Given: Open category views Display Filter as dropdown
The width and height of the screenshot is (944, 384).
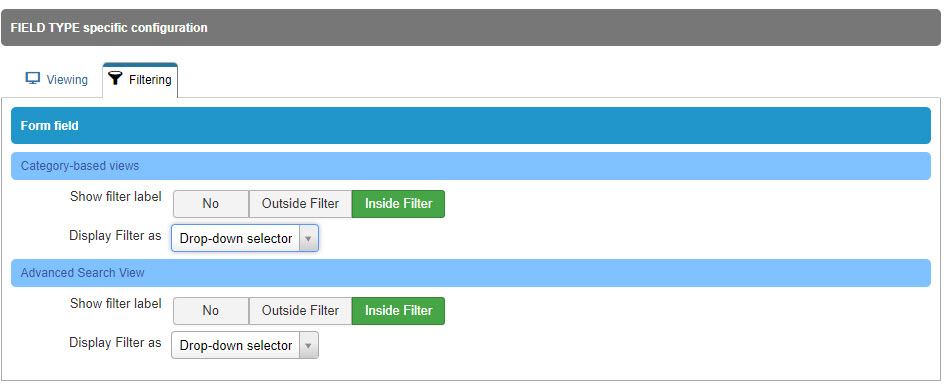Looking at the screenshot, I should [x=244, y=238].
